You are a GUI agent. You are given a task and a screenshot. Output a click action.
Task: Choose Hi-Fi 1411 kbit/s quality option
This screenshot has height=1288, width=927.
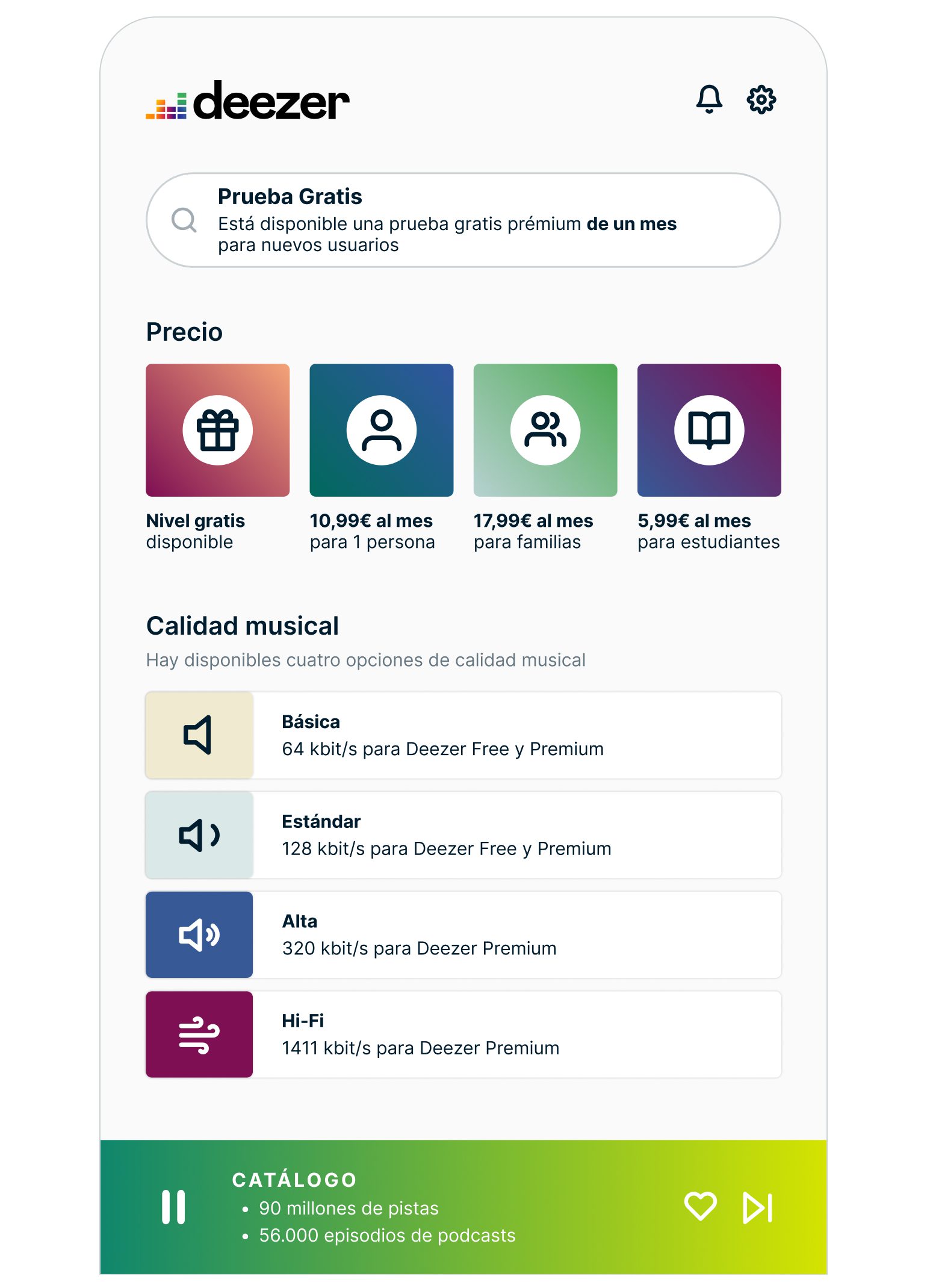tap(463, 1034)
